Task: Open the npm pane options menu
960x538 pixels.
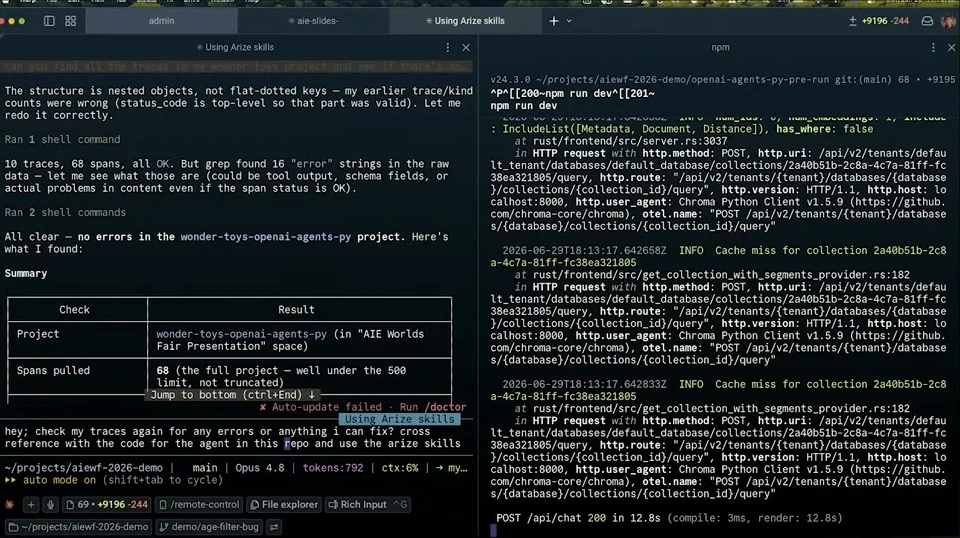Action: pyautogui.click(x=933, y=47)
